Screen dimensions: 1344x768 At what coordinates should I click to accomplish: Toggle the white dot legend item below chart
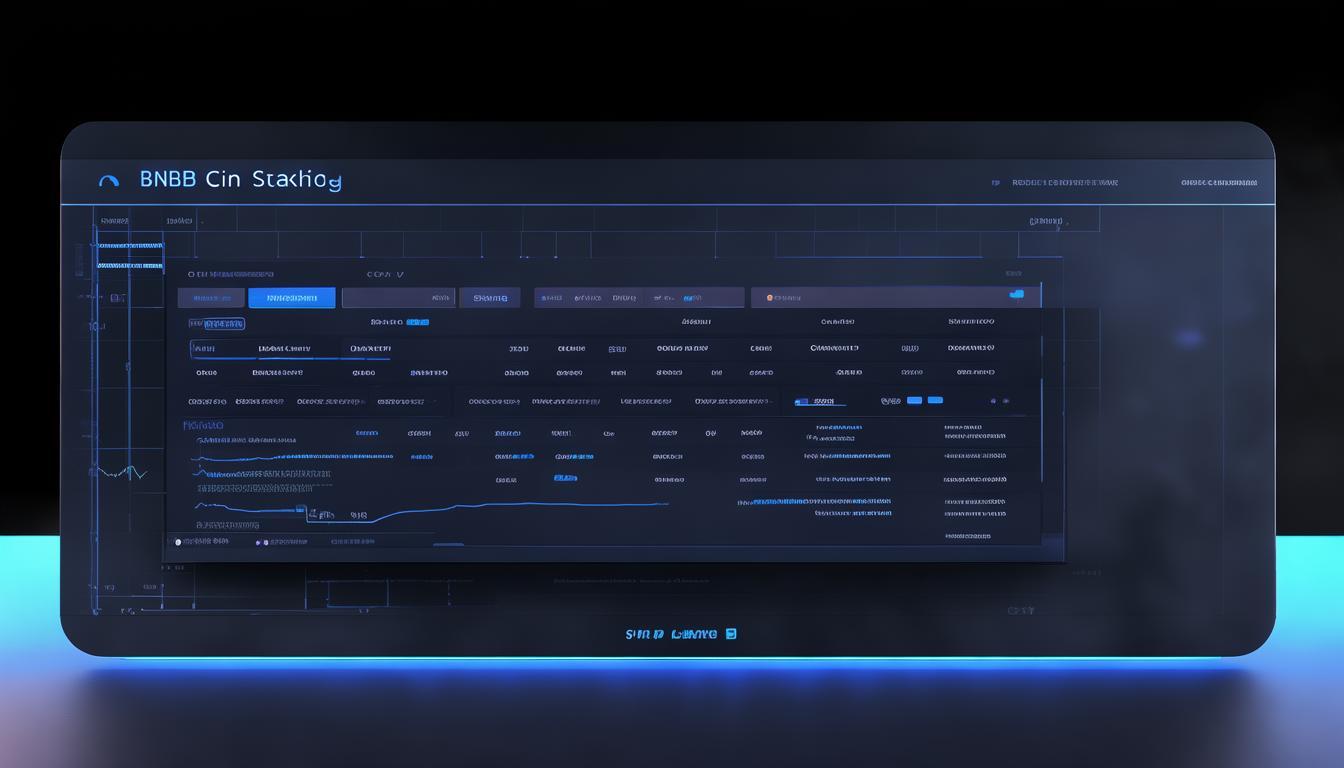pos(178,542)
